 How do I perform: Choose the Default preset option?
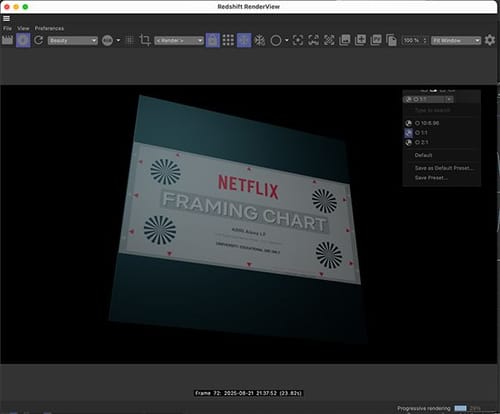423,155
